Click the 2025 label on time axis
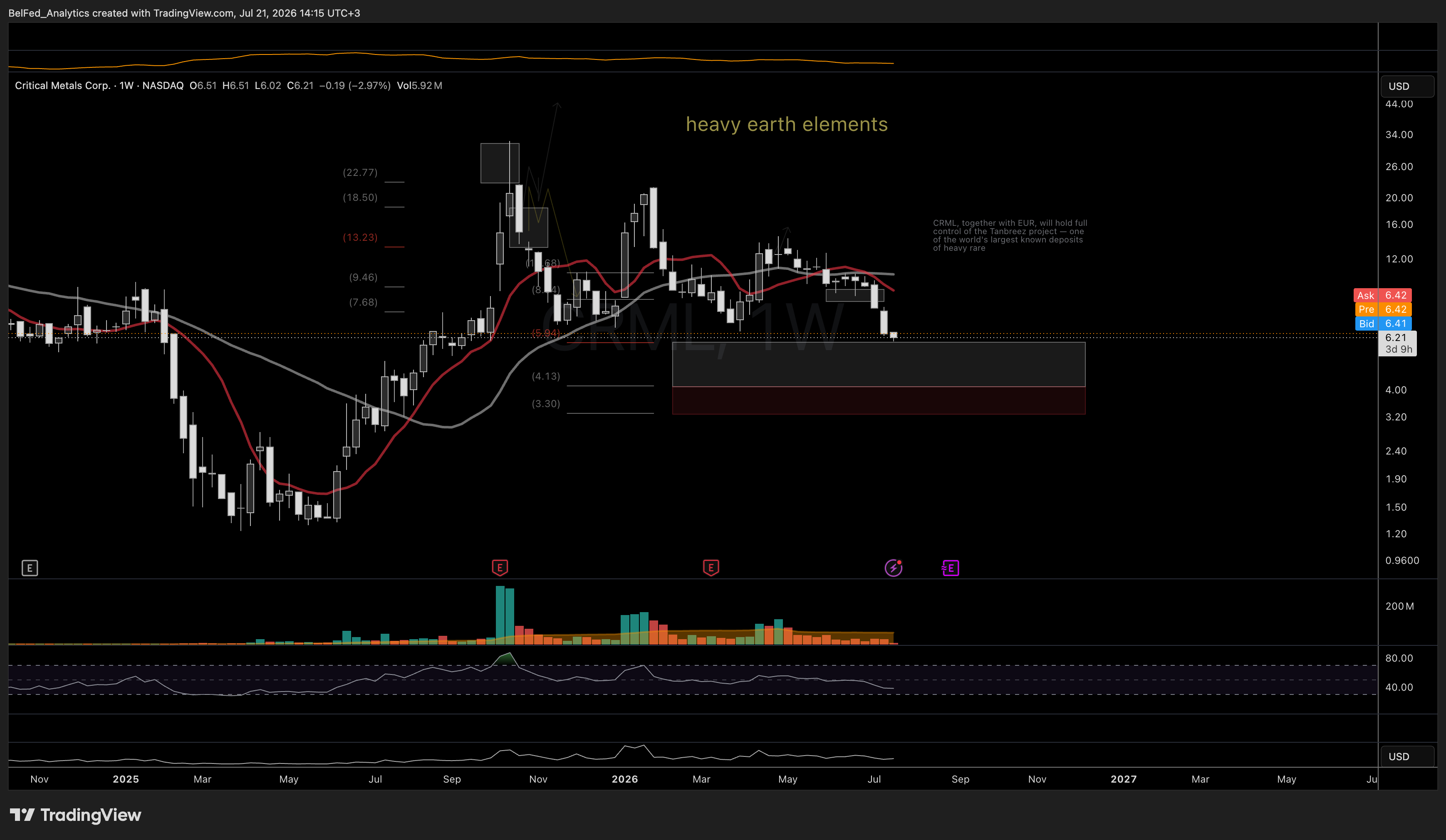The height and width of the screenshot is (840, 1446). click(126, 778)
